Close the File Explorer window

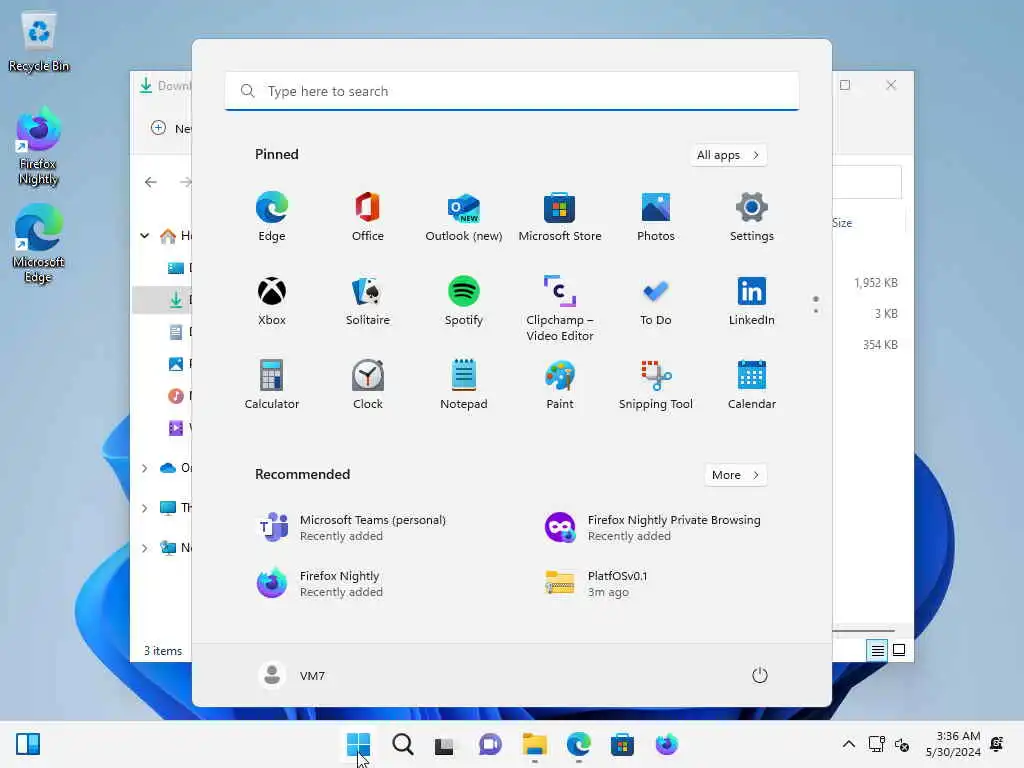point(891,85)
